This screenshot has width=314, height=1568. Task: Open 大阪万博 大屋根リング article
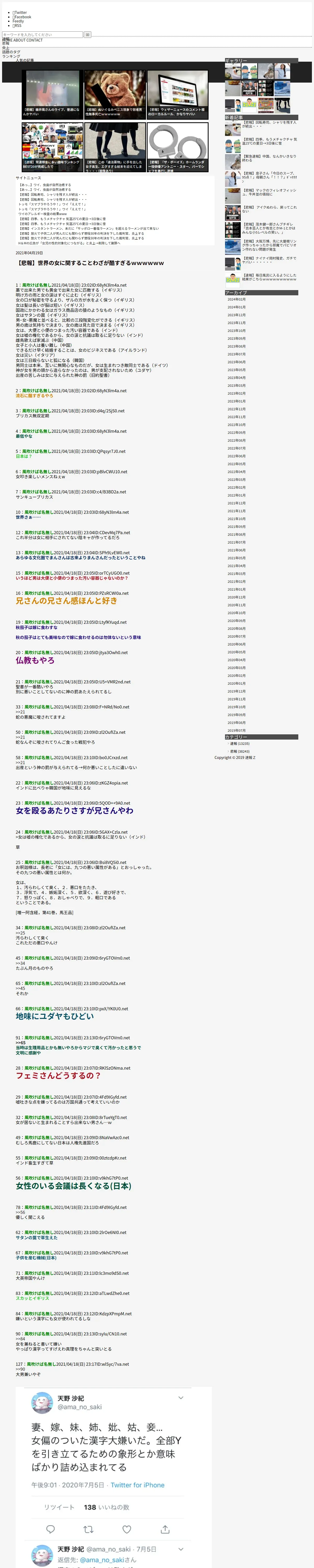pyautogui.click(x=270, y=245)
